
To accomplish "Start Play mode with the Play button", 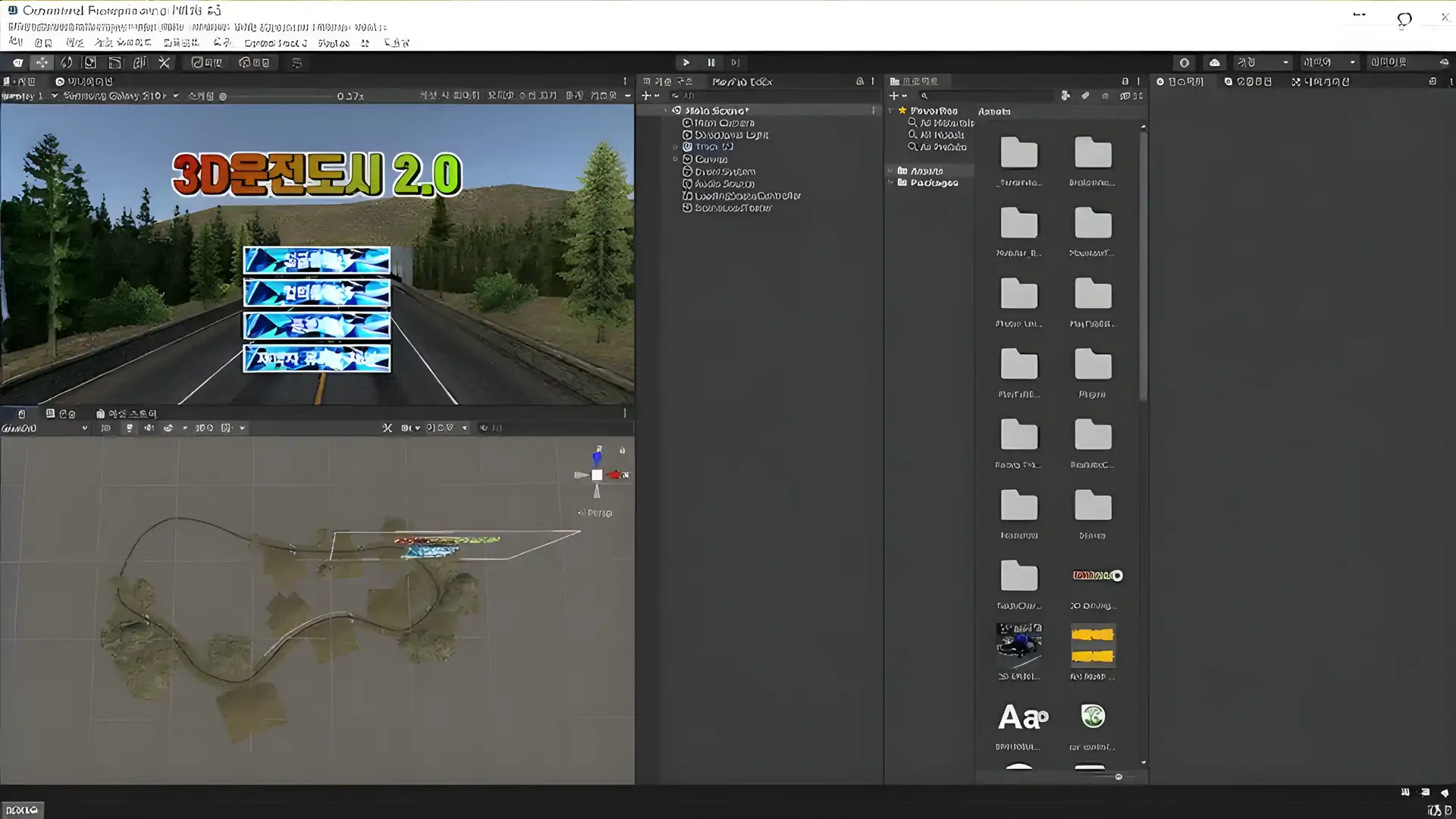I will pyautogui.click(x=686, y=62).
